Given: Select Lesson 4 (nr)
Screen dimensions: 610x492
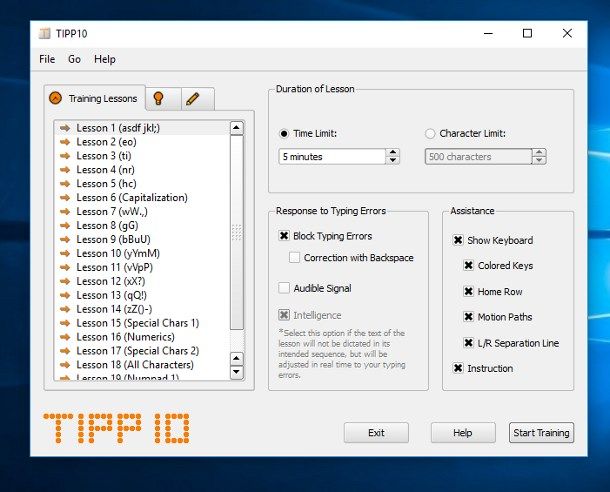Looking at the screenshot, I should [x=142, y=170].
